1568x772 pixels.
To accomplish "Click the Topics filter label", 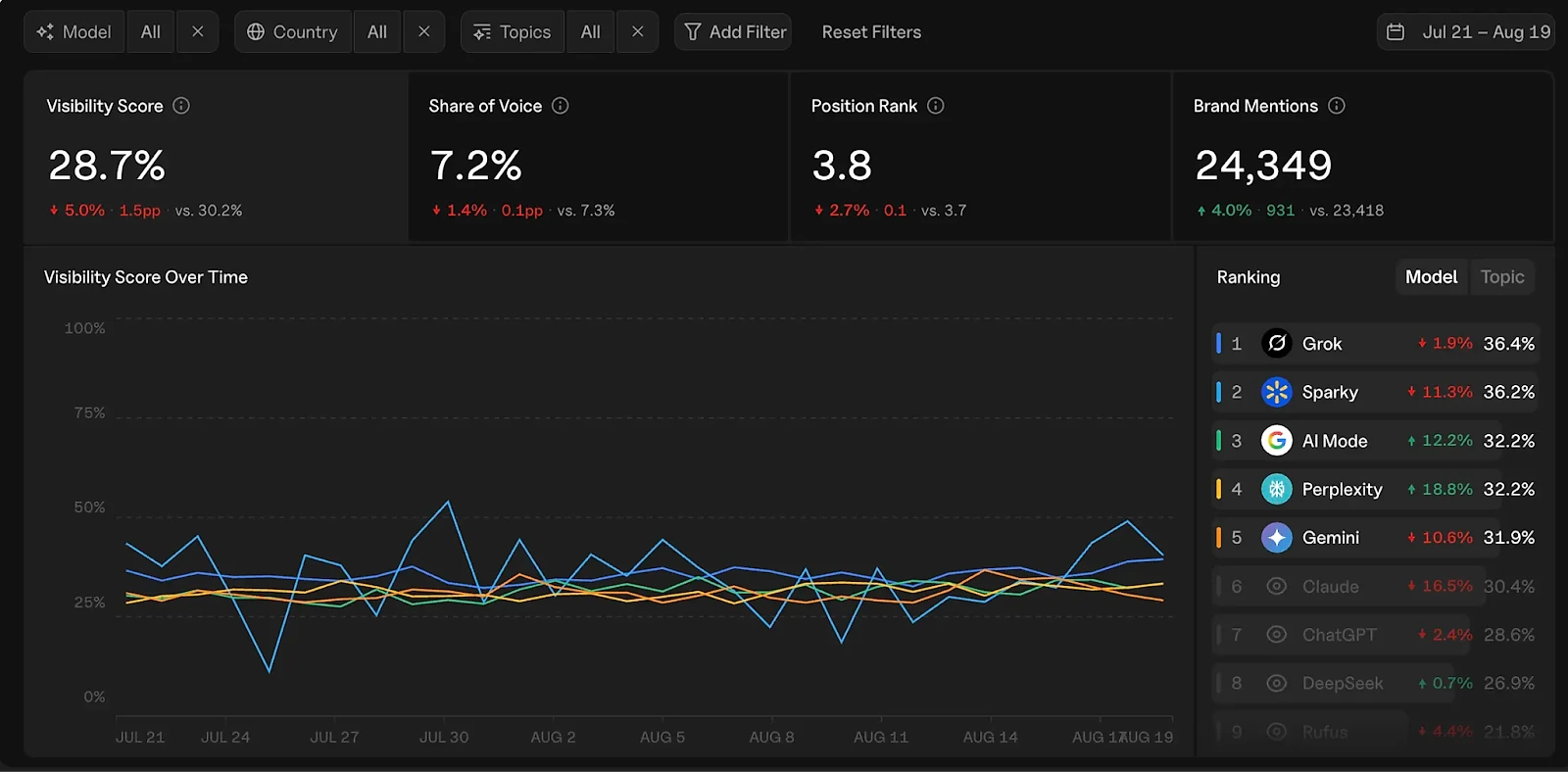I will [513, 32].
